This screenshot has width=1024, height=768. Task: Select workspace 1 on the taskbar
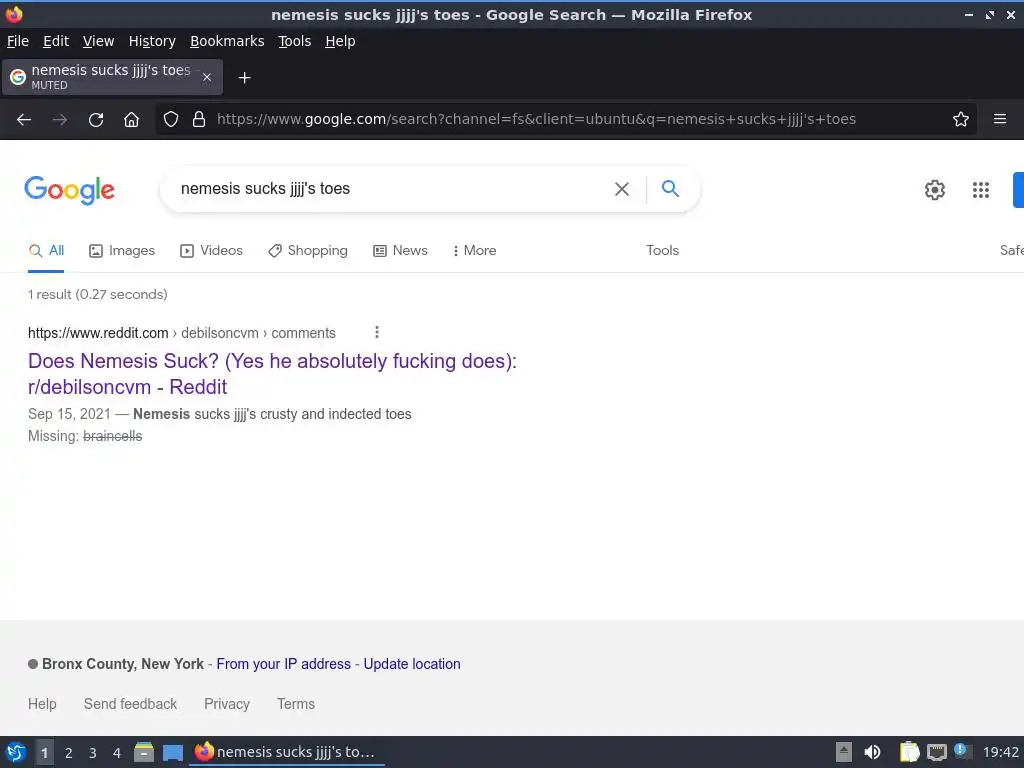pyautogui.click(x=44, y=753)
